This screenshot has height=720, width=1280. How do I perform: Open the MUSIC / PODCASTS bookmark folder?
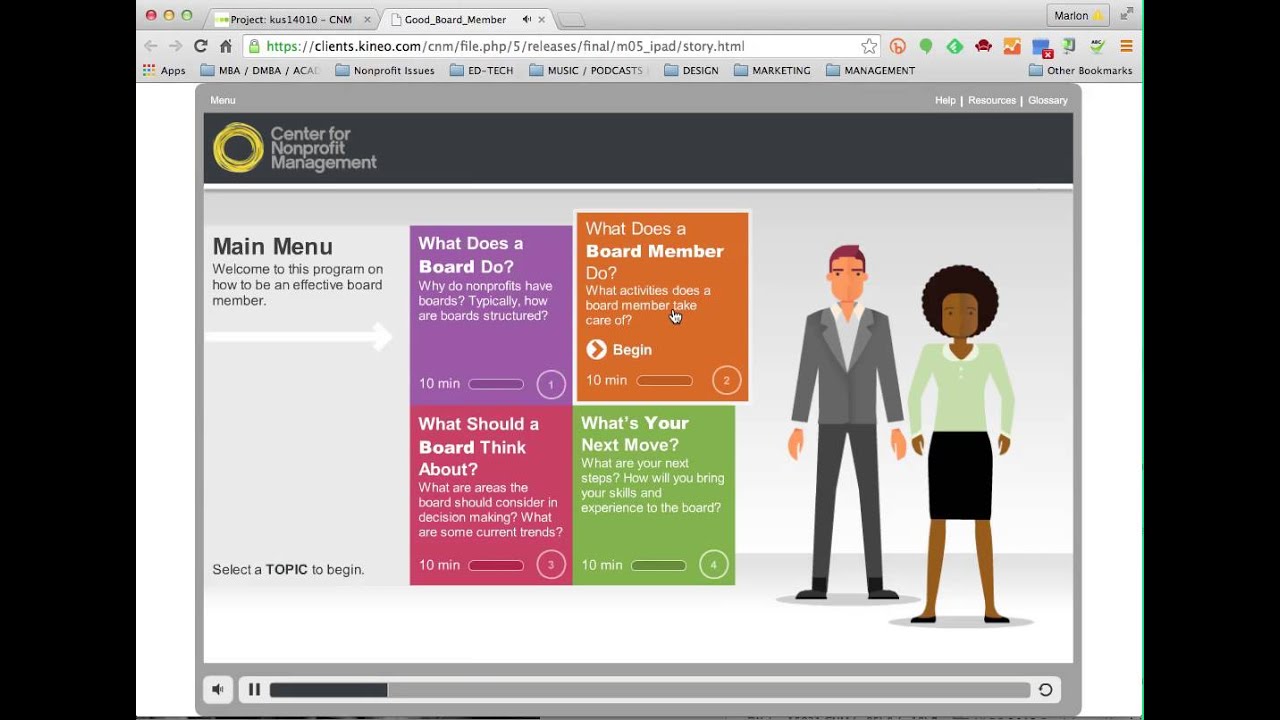tap(587, 71)
